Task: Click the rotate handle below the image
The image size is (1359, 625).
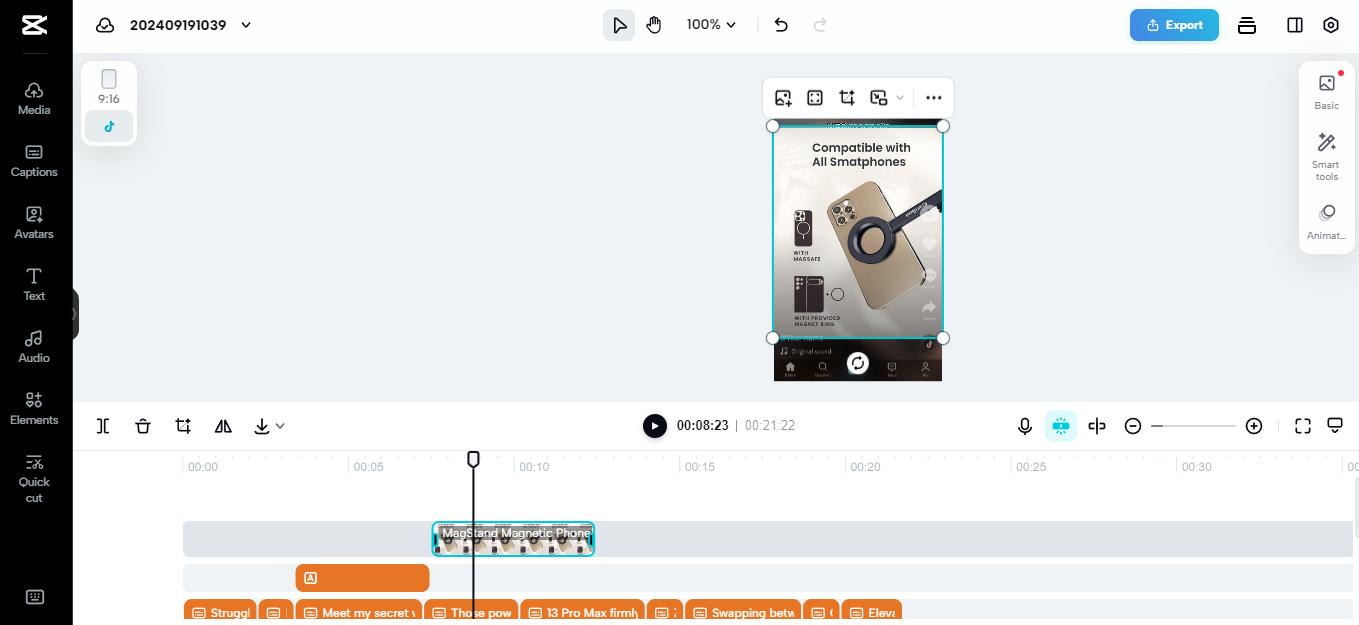Action: pos(857,363)
